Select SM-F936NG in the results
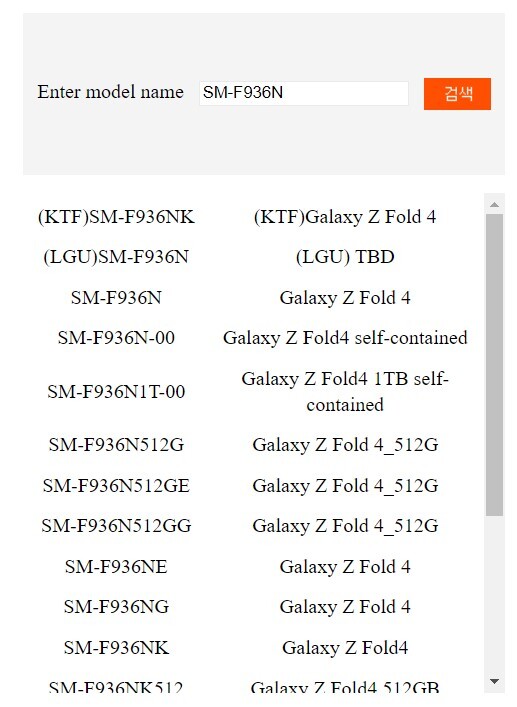Image resolution: width=517 pixels, height=707 pixels. tap(116, 607)
